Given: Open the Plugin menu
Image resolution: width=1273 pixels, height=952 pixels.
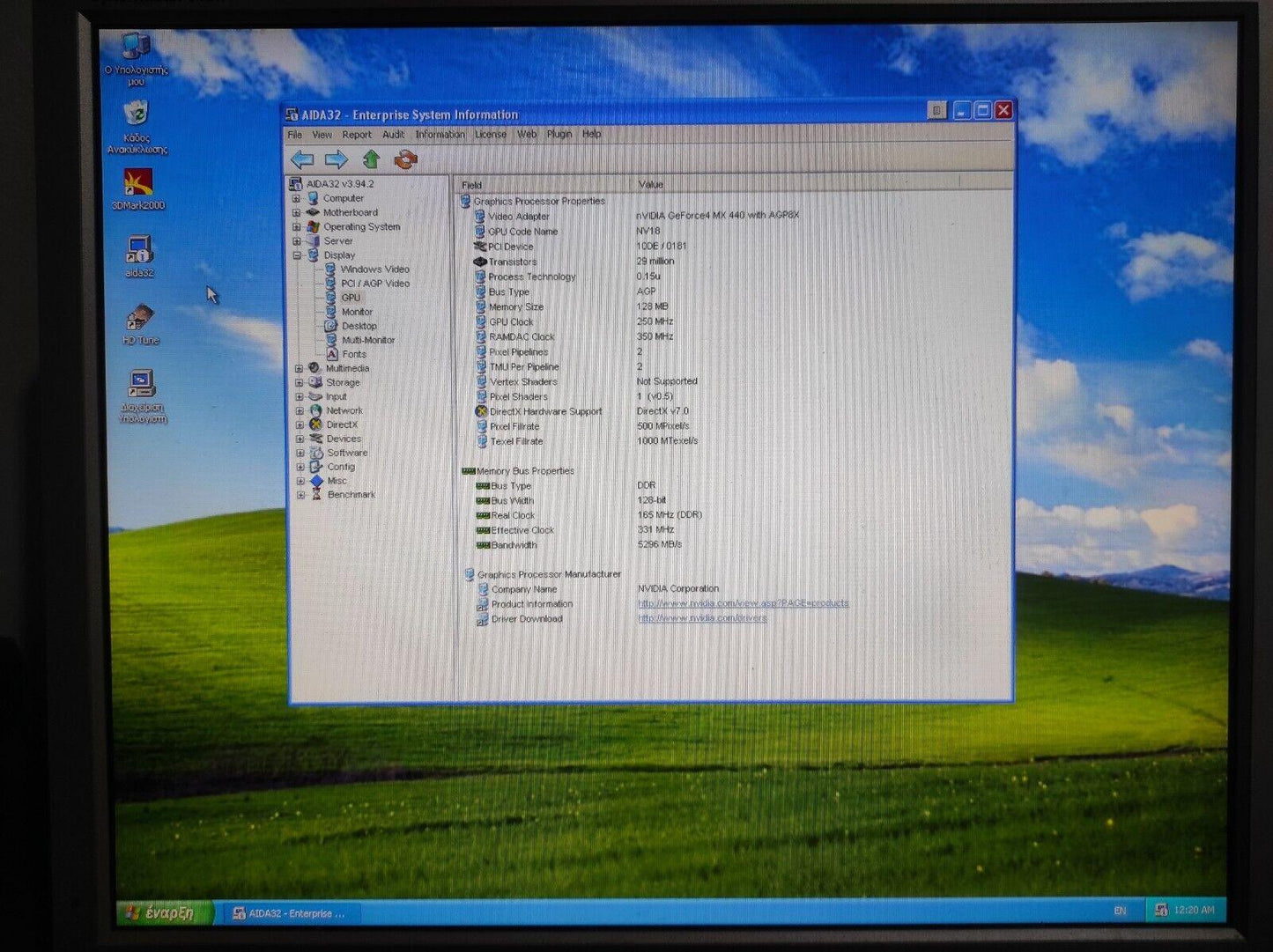Looking at the screenshot, I should coord(559,134).
